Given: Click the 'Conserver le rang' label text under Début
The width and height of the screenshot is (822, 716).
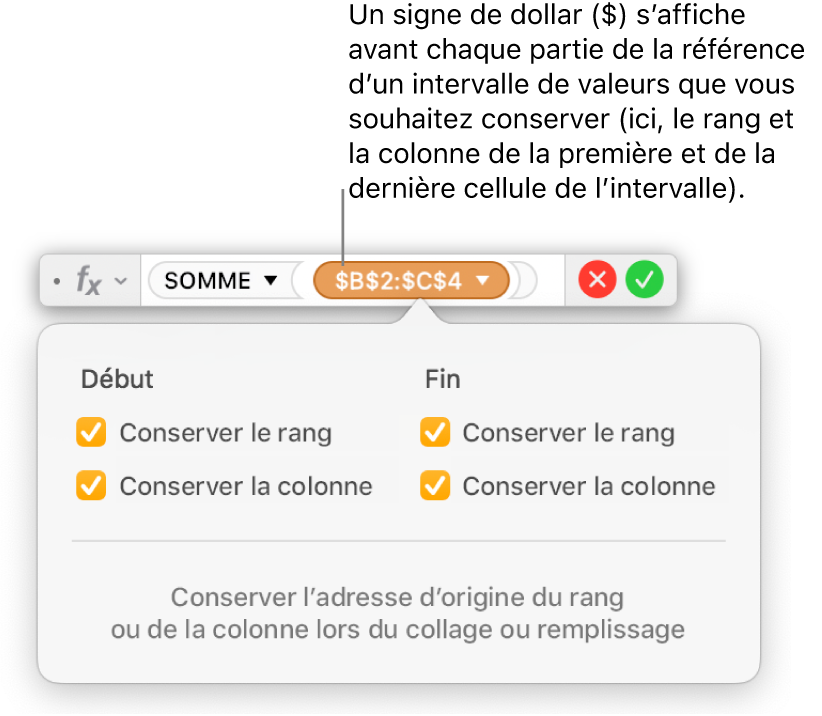Looking at the screenshot, I should coord(225,433).
